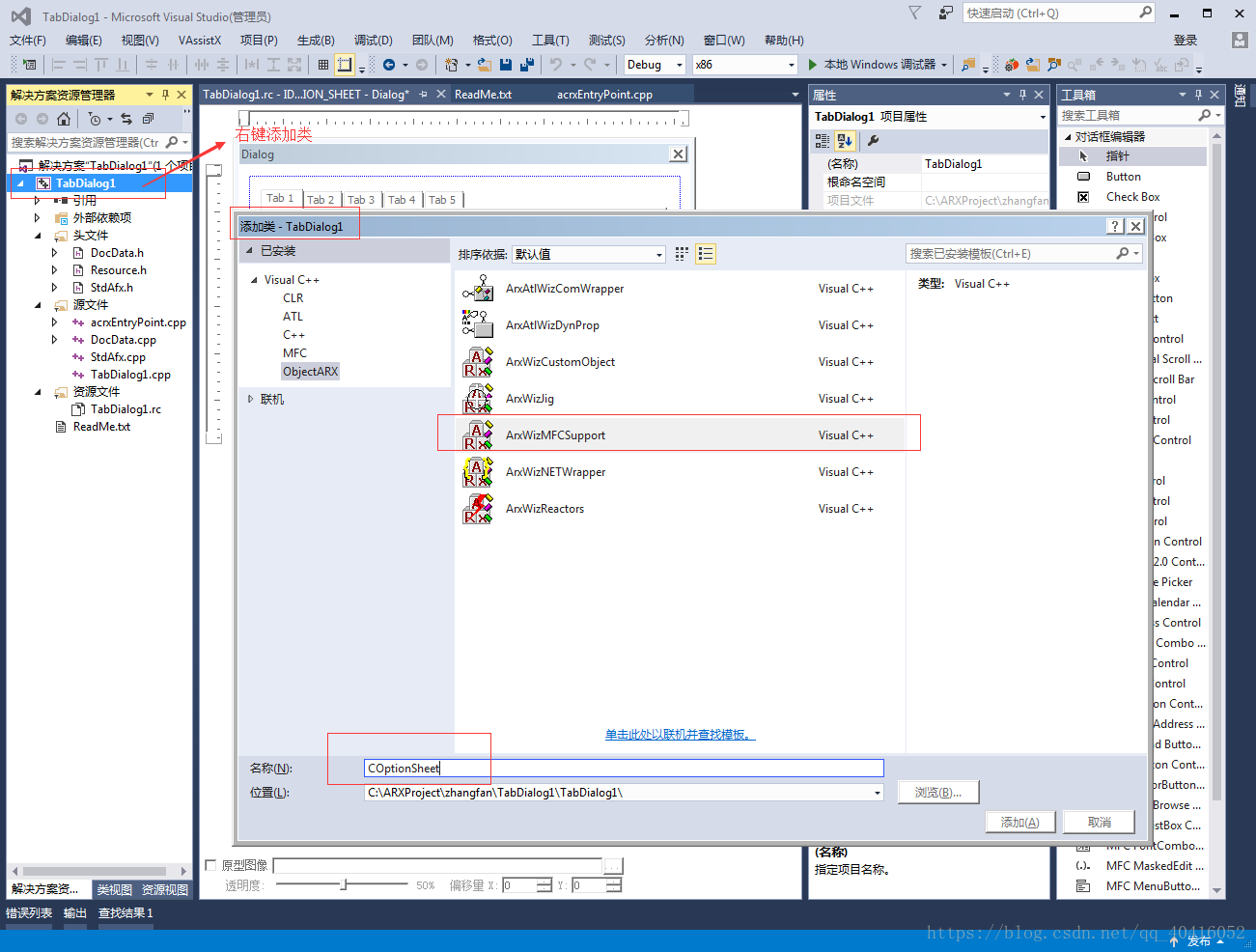Screen dimensions: 1256x952
Task: Open the 错误列表 bottom tab
Action: pos(29,913)
